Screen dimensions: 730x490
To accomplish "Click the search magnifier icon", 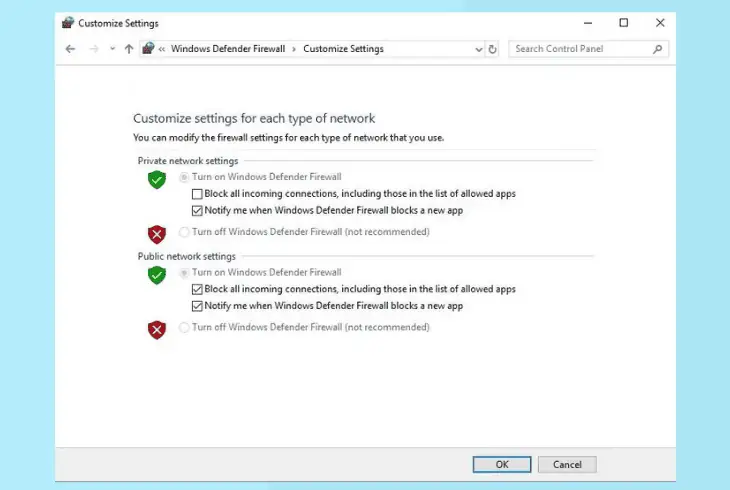I will (x=657, y=49).
